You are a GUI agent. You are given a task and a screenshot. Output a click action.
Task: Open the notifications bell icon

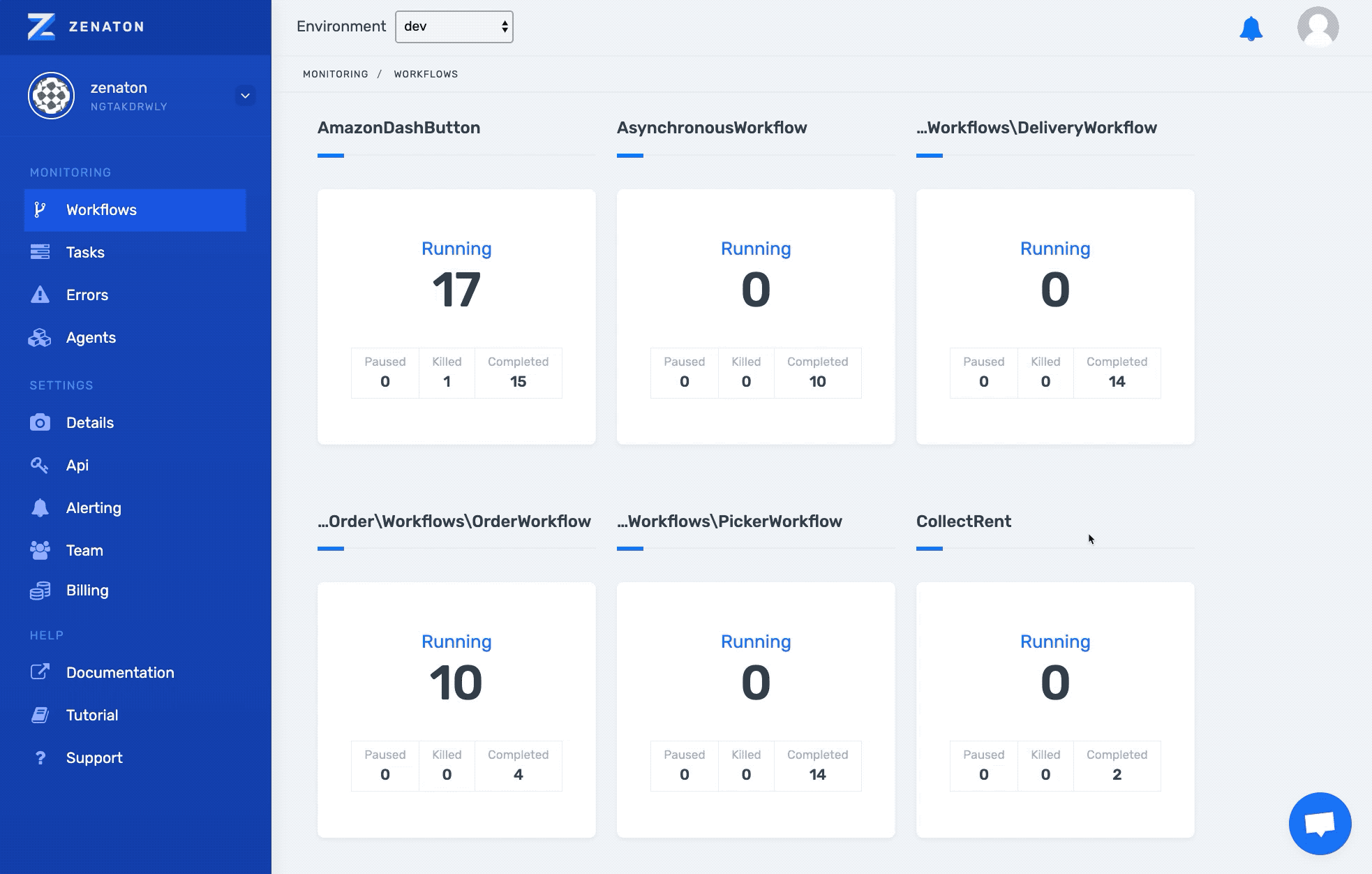1251,29
